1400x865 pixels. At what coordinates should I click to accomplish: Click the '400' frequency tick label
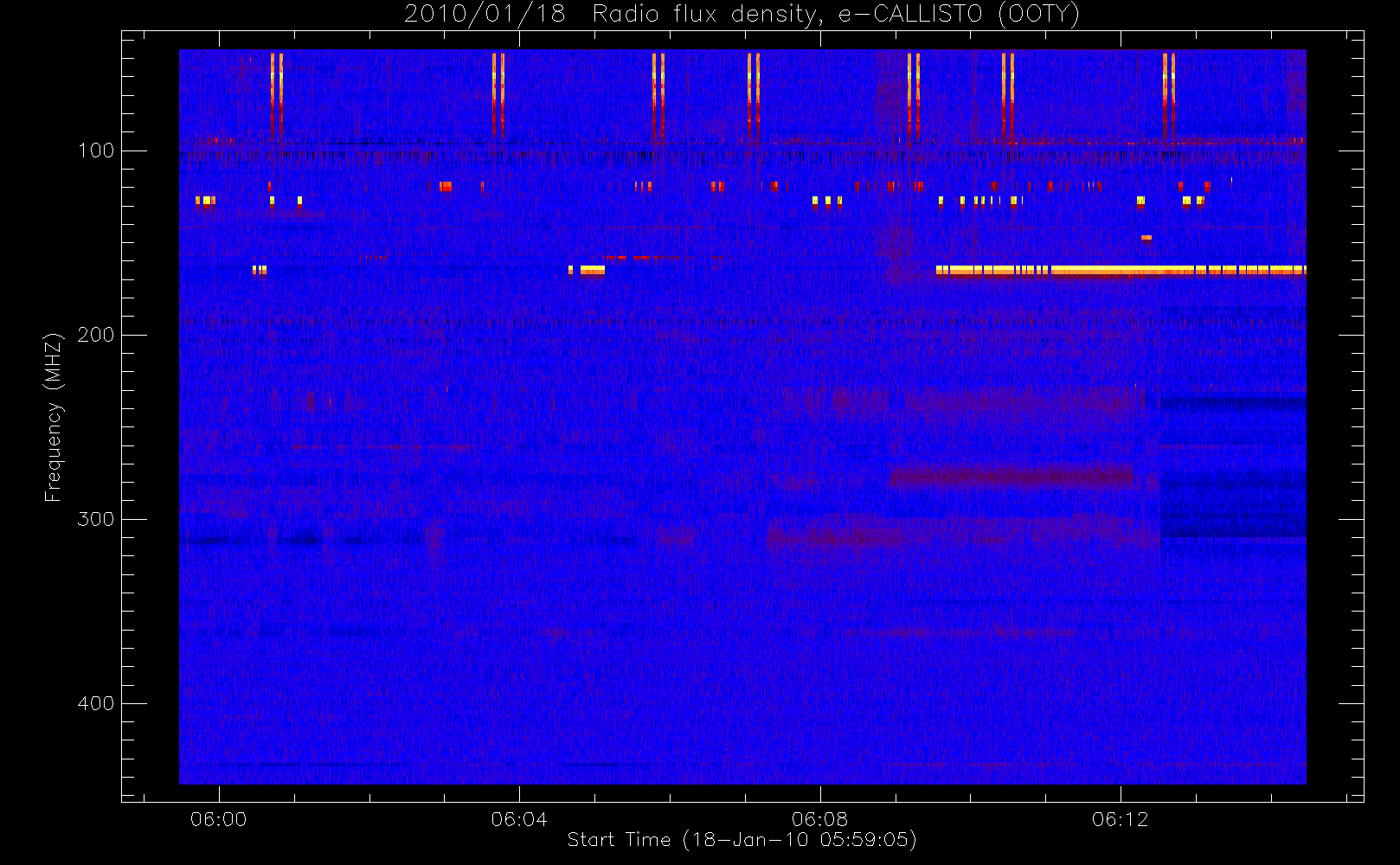pos(96,703)
